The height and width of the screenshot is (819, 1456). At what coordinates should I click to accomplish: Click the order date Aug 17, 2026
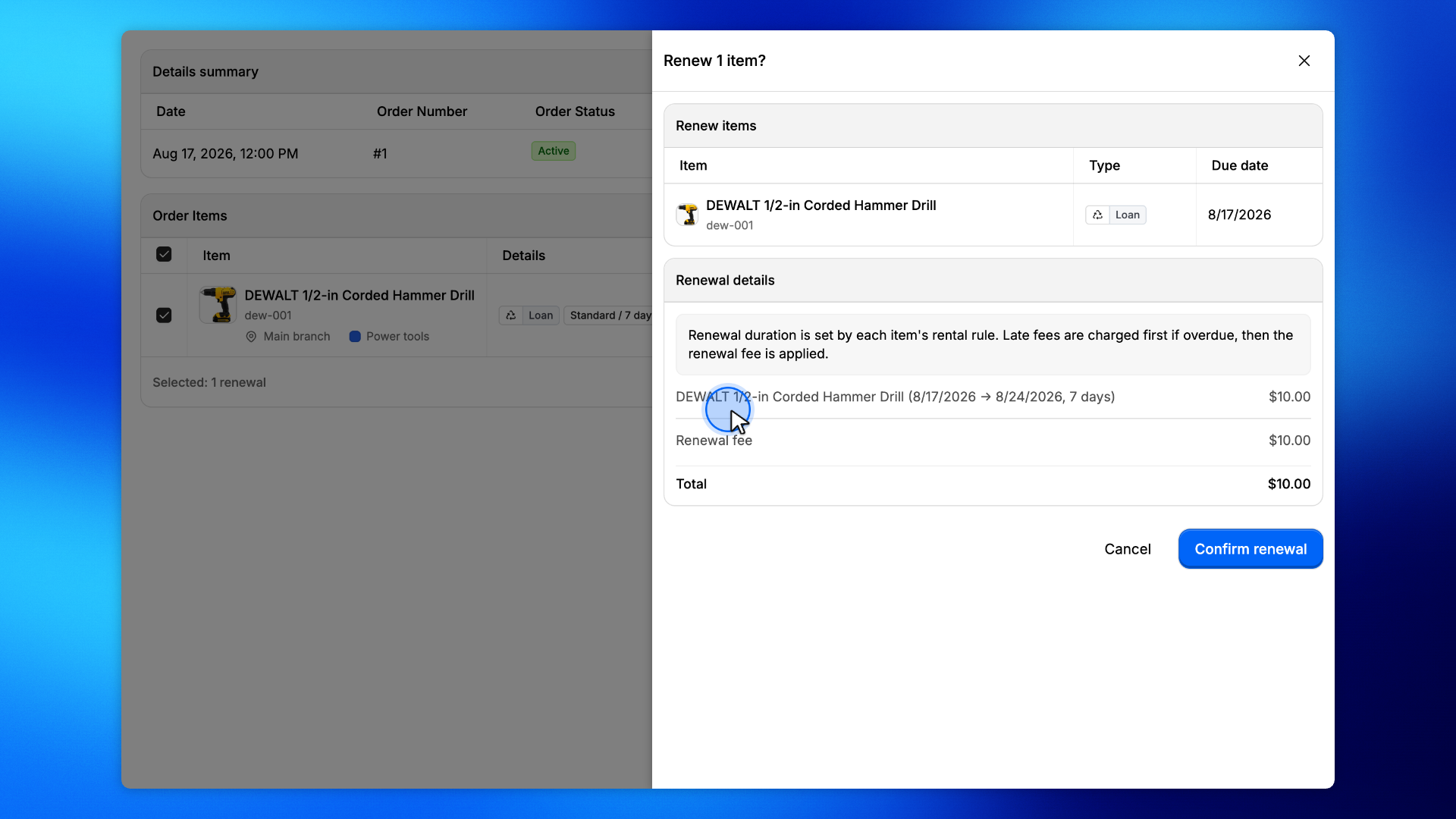click(x=225, y=154)
